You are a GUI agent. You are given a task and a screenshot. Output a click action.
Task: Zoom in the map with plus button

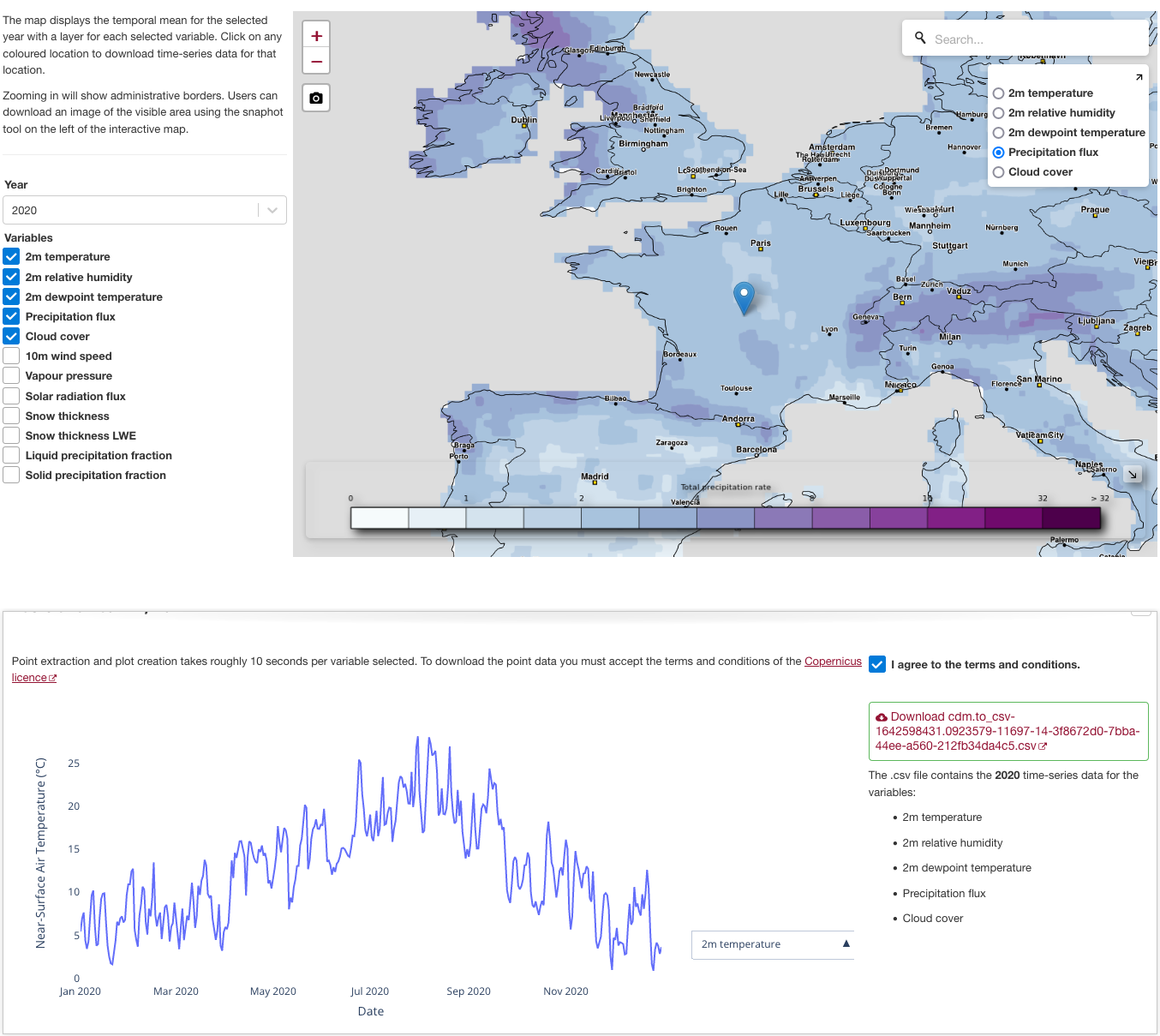point(316,35)
